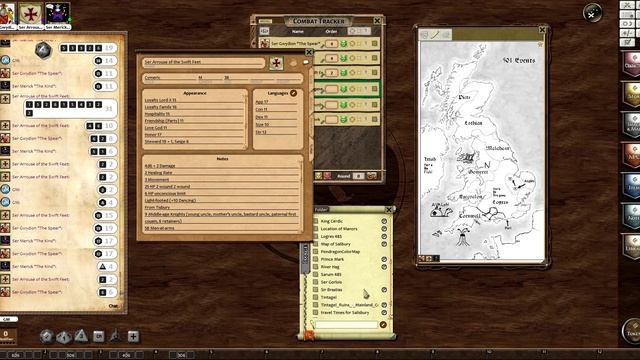Image resolution: width=640 pixels, height=360 pixels.
Task: Click share icon next to Sir Brastias
Action: tap(384, 290)
